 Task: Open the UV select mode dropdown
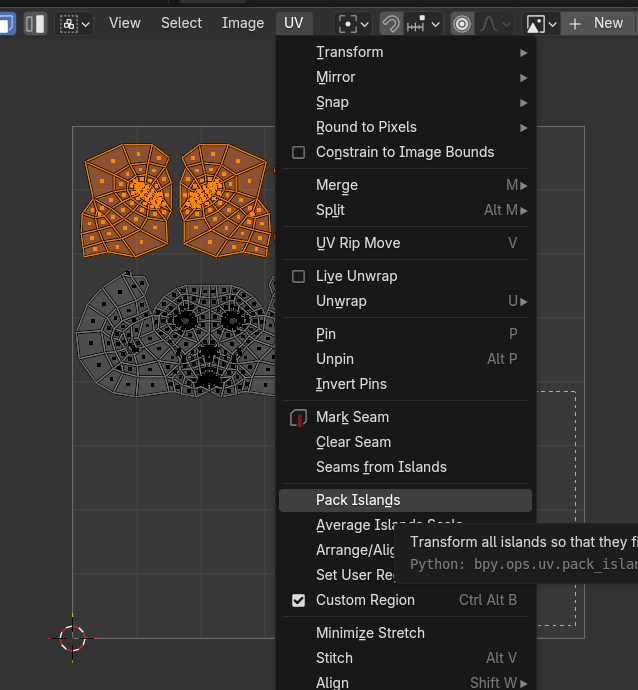pos(74,24)
